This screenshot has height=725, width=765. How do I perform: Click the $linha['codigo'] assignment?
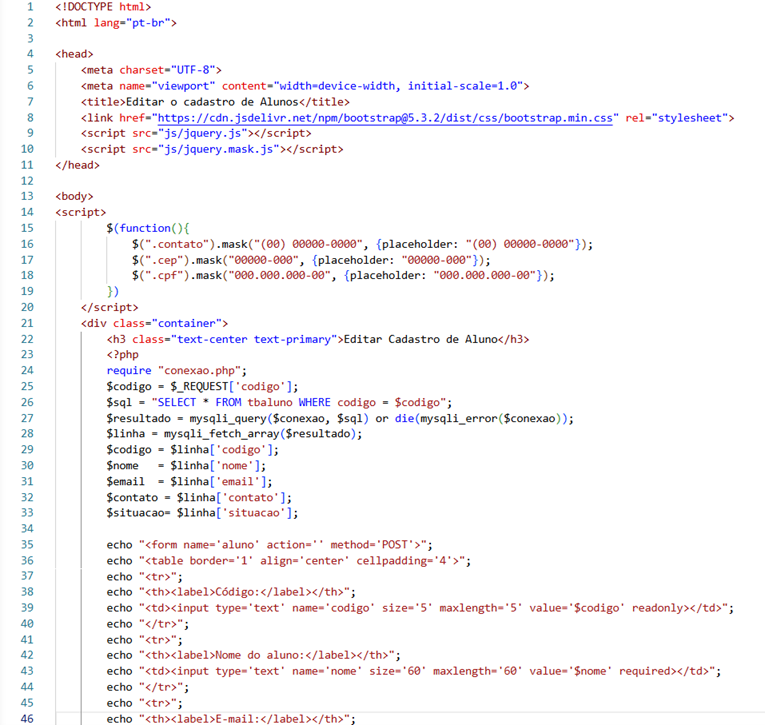[193, 450]
